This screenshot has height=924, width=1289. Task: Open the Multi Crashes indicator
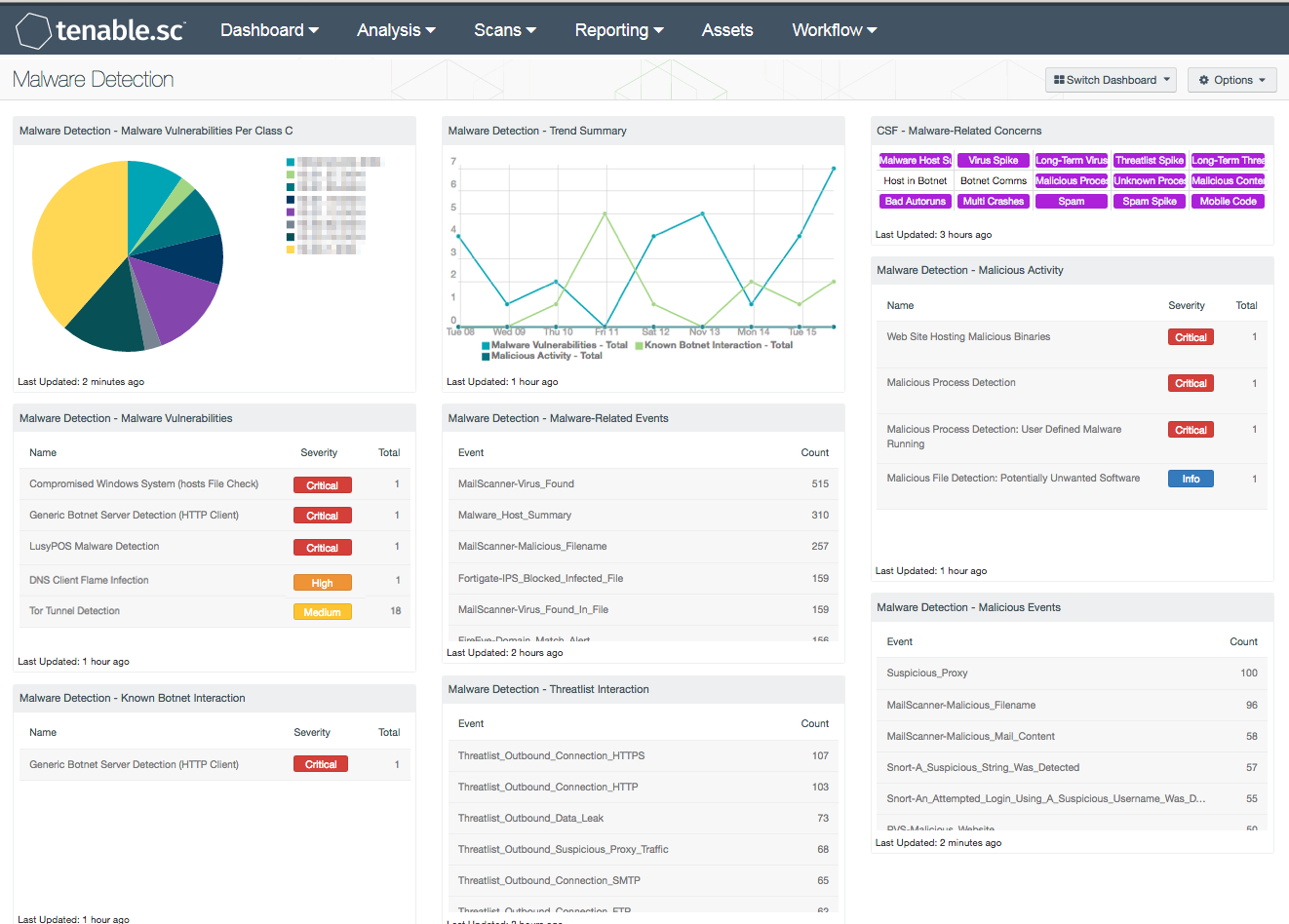[994, 201]
